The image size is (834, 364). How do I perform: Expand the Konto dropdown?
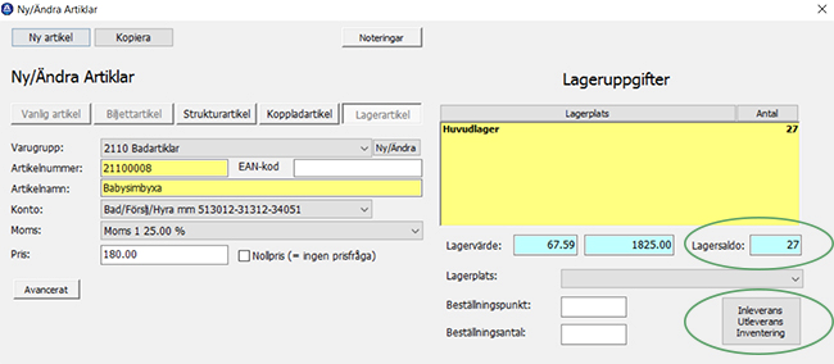tap(236, 210)
